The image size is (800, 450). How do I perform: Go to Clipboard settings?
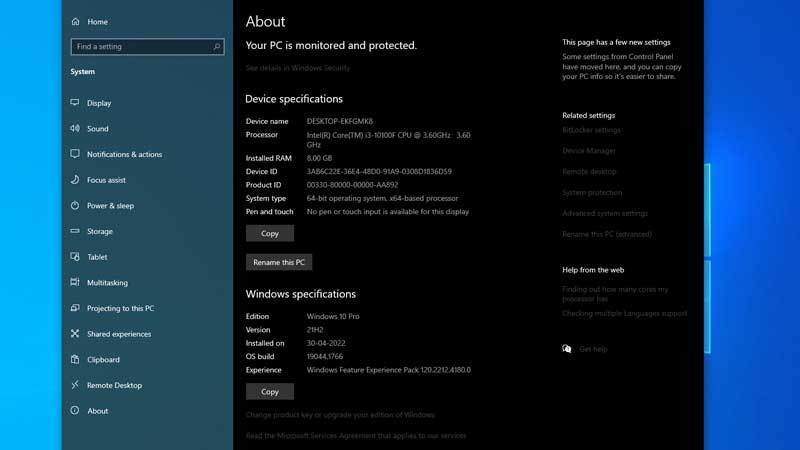(x=103, y=360)
